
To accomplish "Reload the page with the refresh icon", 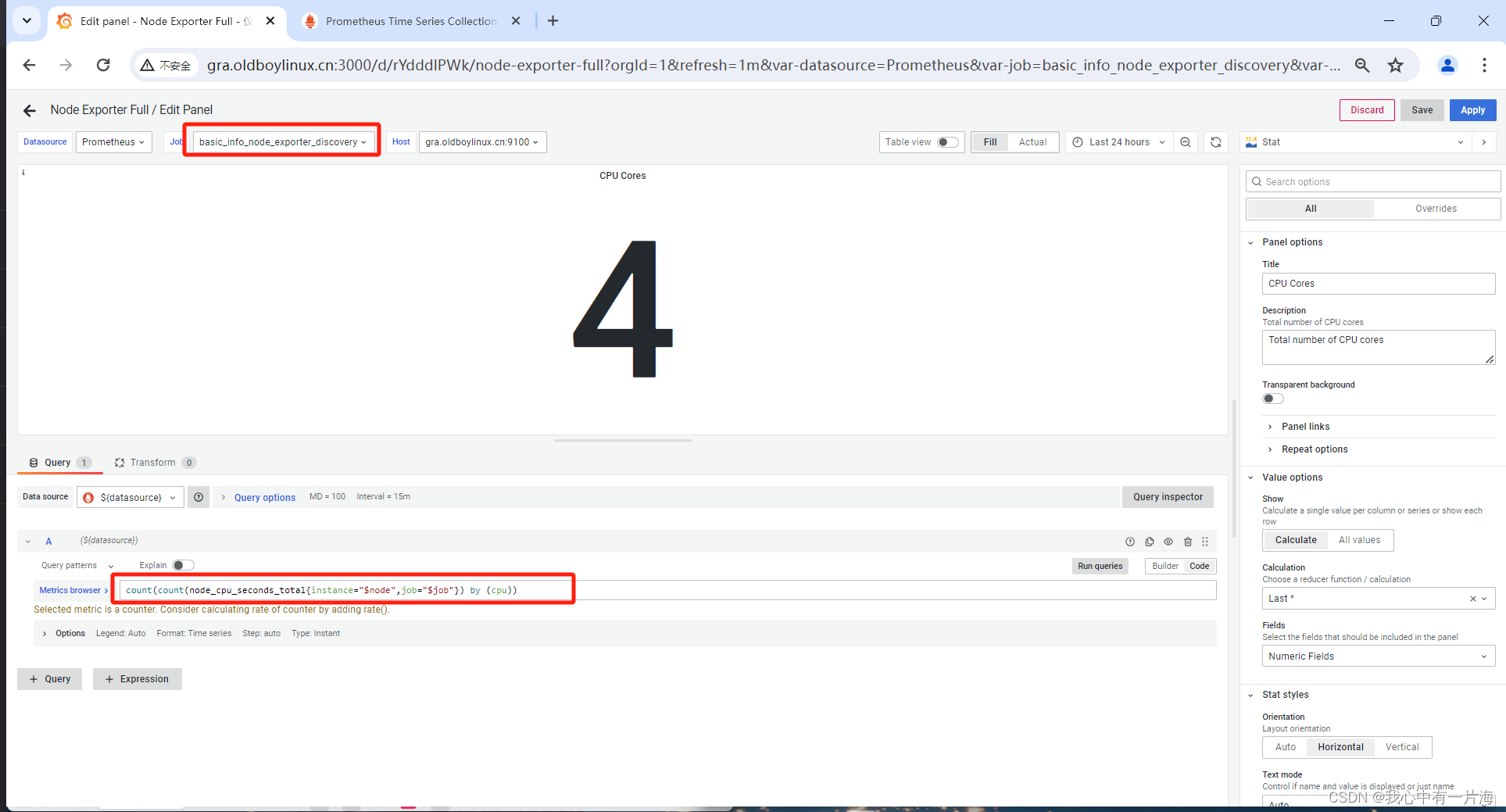I will [103, 65].
